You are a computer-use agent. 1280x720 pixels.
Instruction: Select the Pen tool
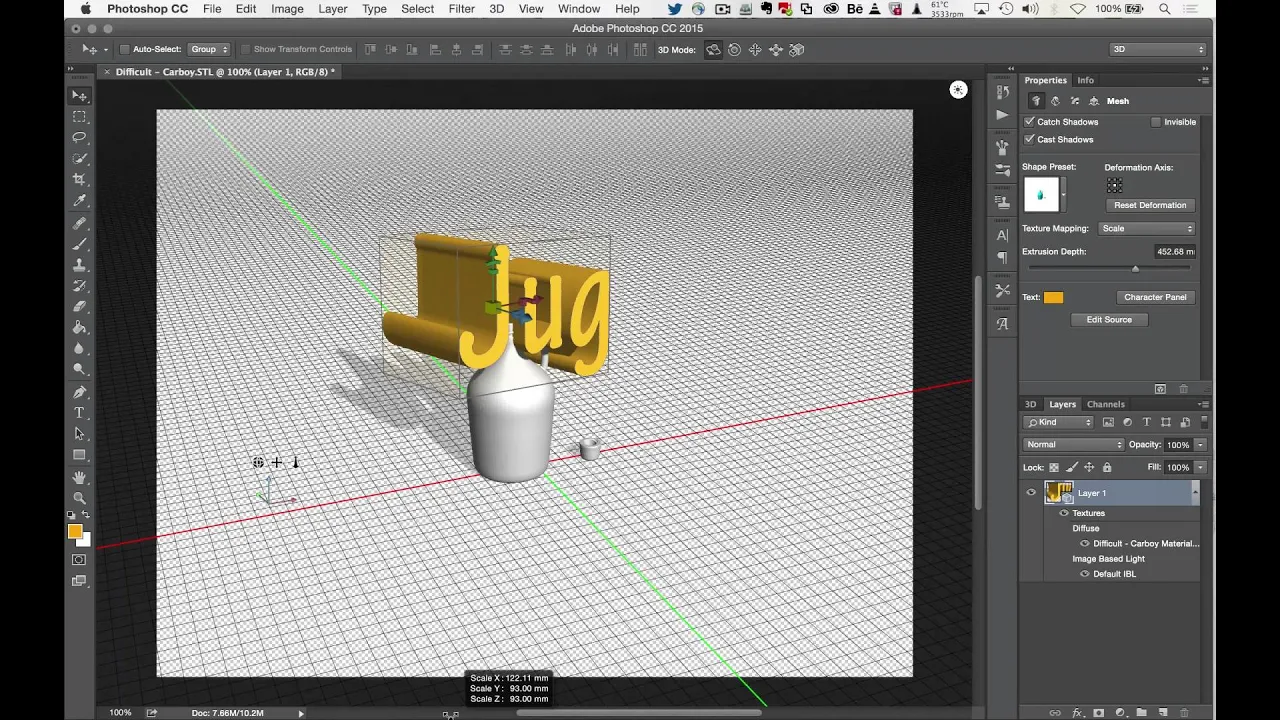click(x=79, y=392)
